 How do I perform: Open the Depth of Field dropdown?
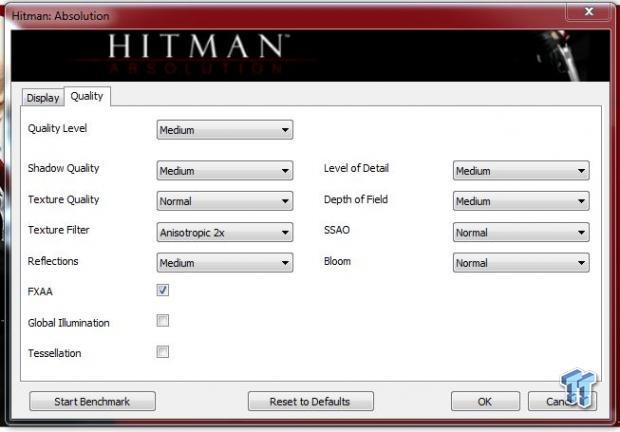coord(521,201)
